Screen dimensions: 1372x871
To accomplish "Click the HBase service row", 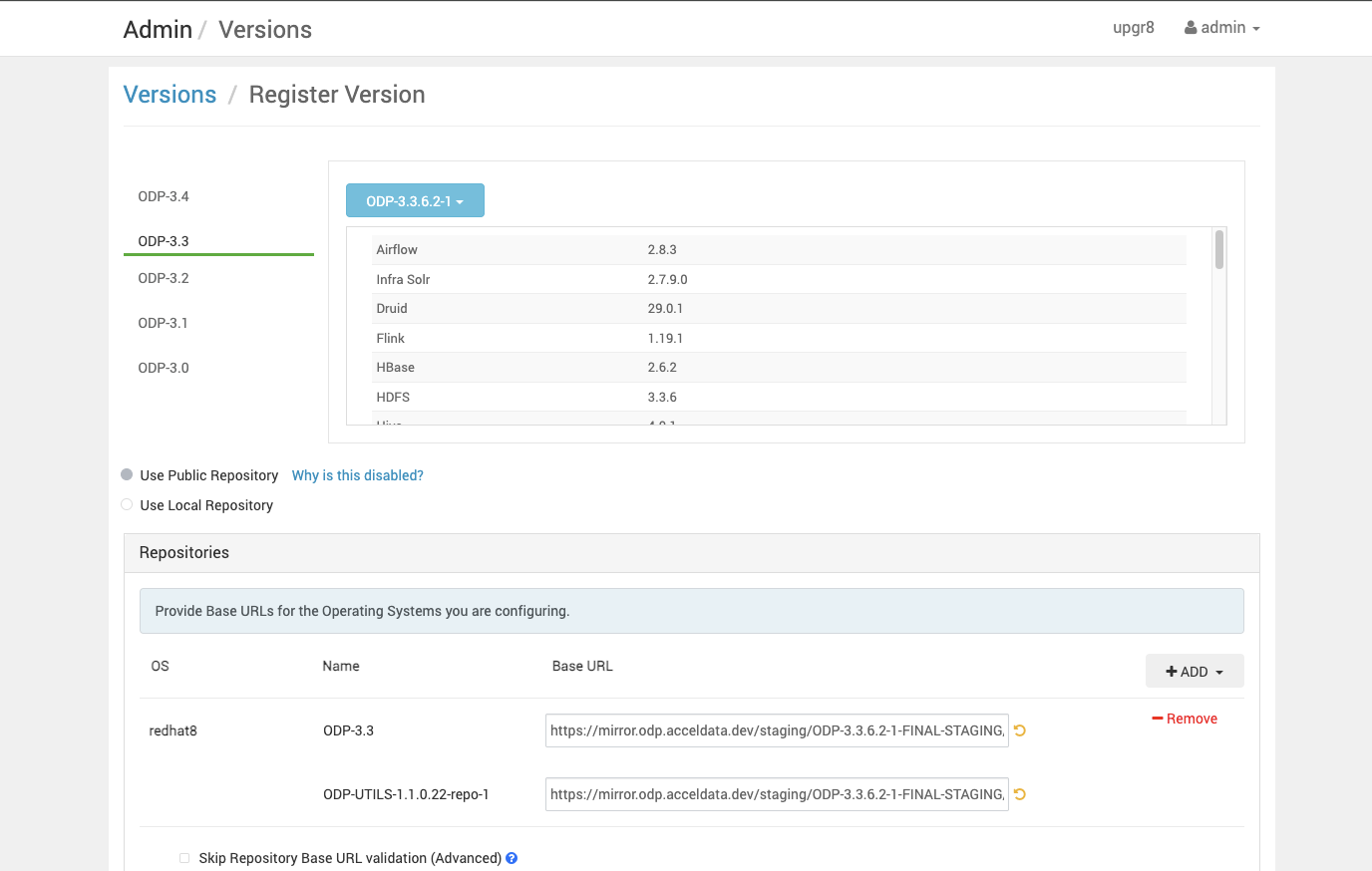I will (779, 368).
